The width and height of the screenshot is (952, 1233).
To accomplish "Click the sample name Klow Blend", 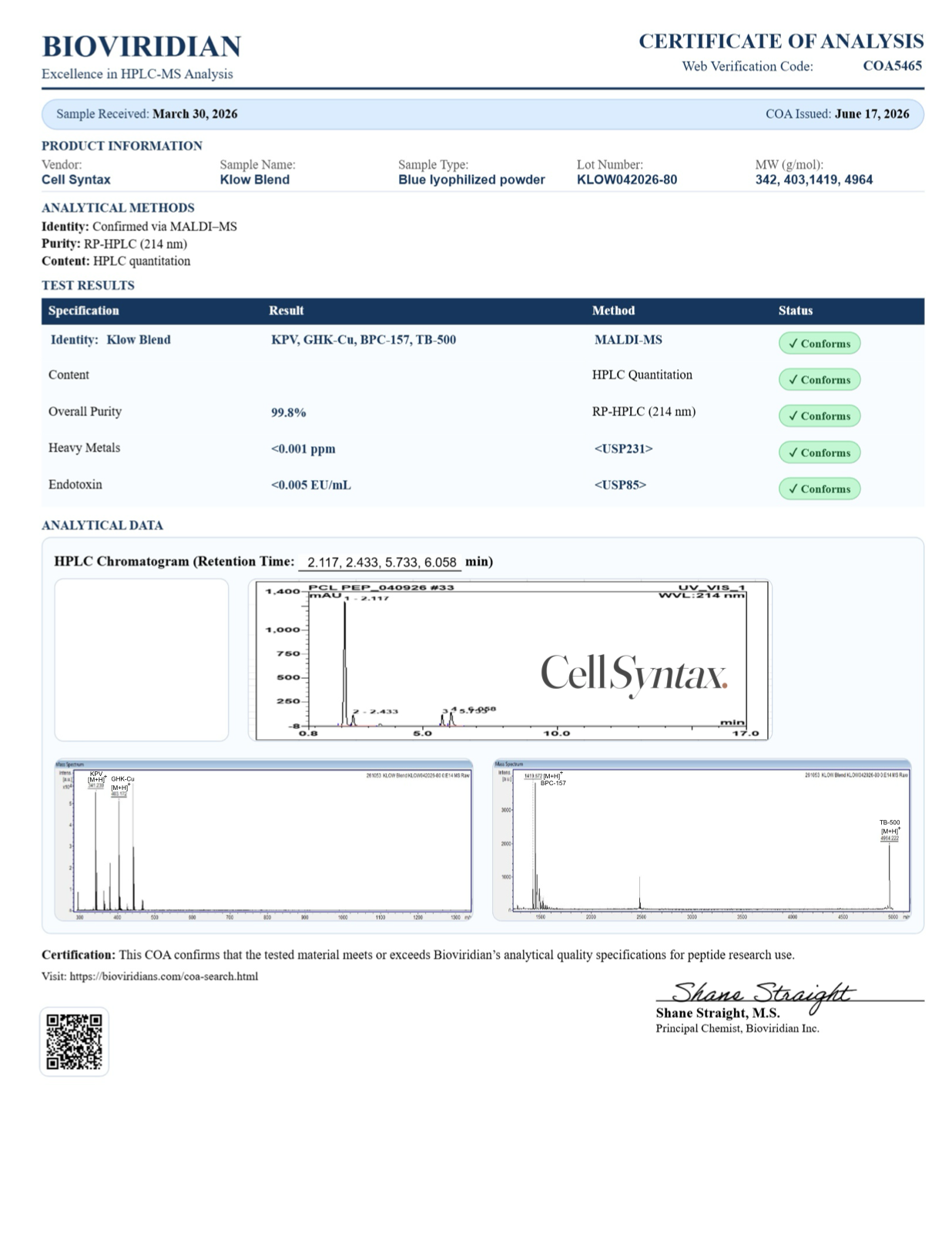I will click(x=255, y=180).
